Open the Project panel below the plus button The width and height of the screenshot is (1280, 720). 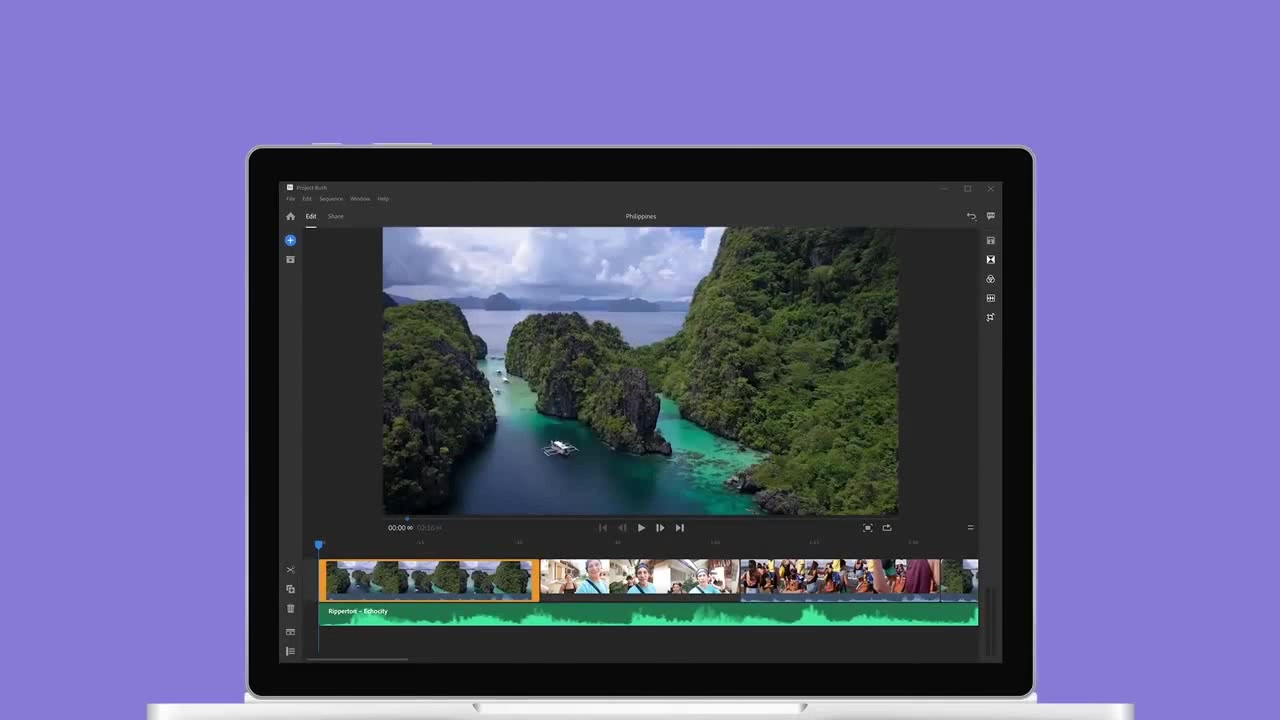pyautogui.click(x=290, y=260)
